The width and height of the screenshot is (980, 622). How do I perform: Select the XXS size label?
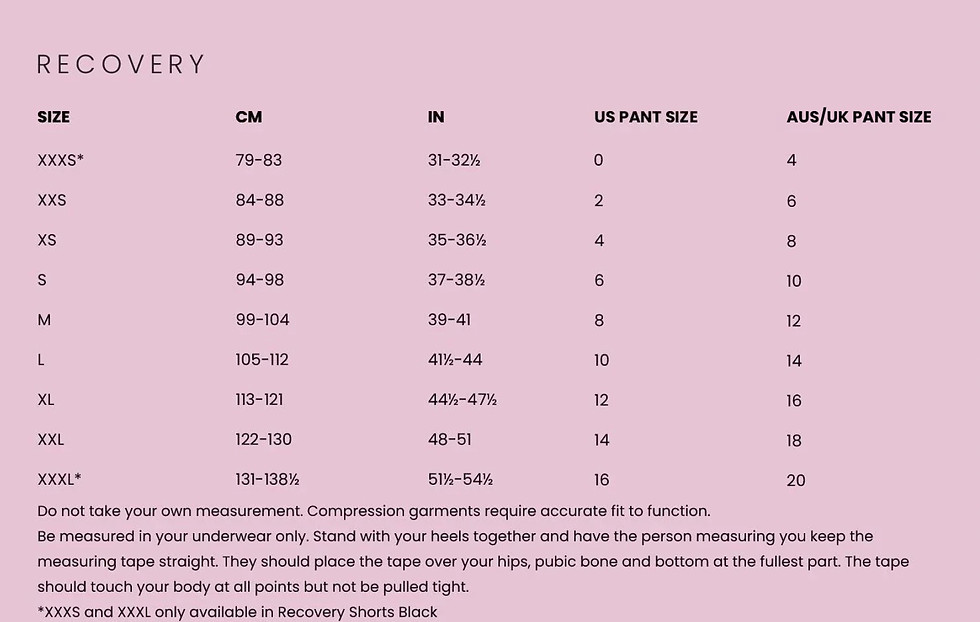pyautogui.click(x=52, y=200)
